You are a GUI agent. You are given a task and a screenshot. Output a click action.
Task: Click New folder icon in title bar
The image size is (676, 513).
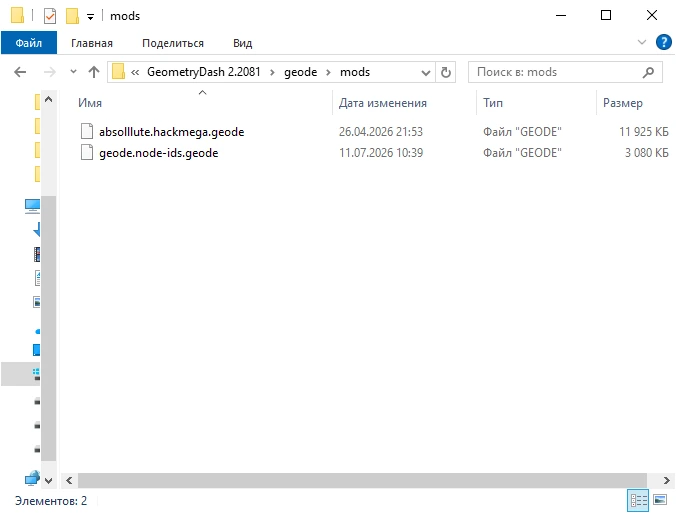(72, 16)
